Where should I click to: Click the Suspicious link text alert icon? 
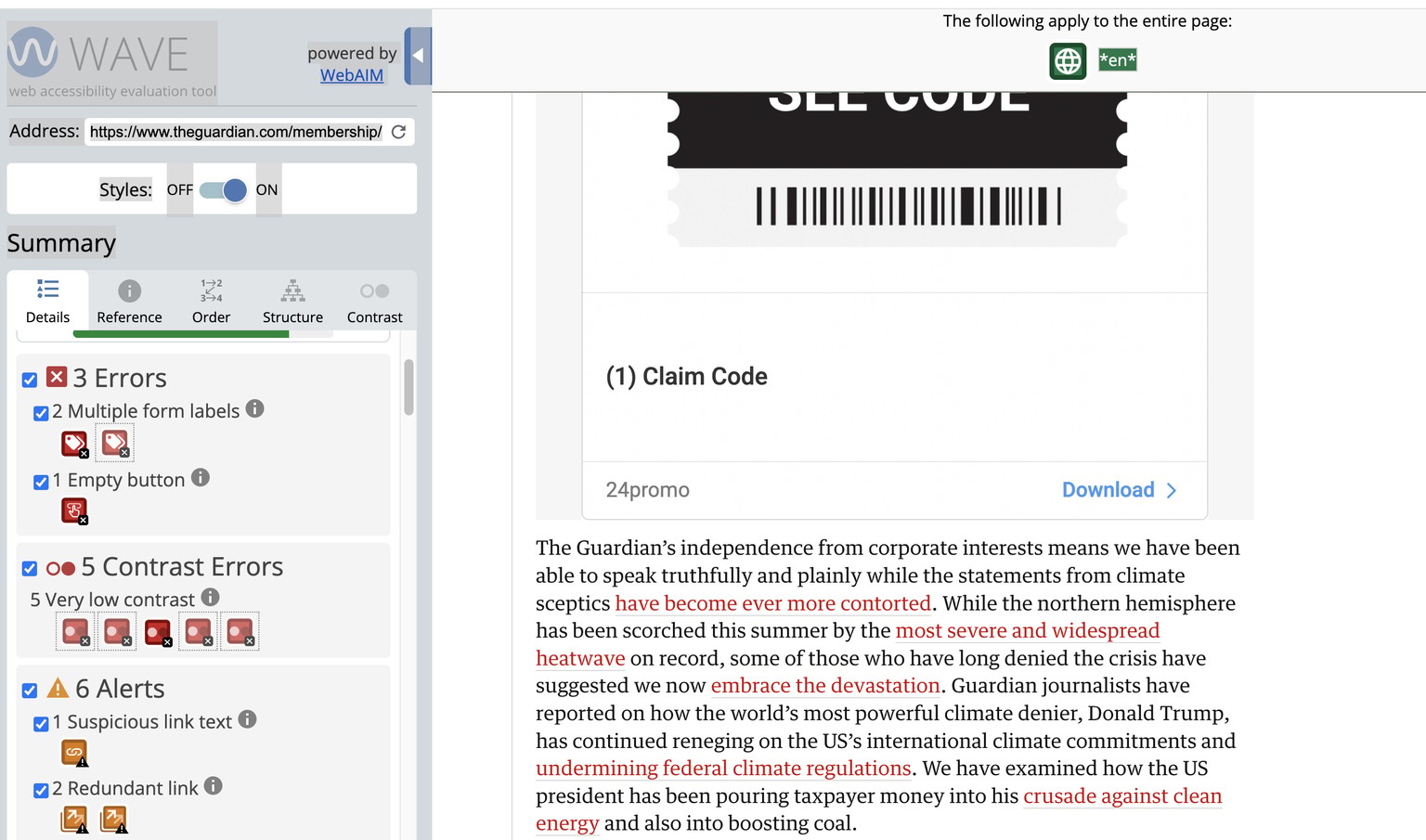point(74,753)
